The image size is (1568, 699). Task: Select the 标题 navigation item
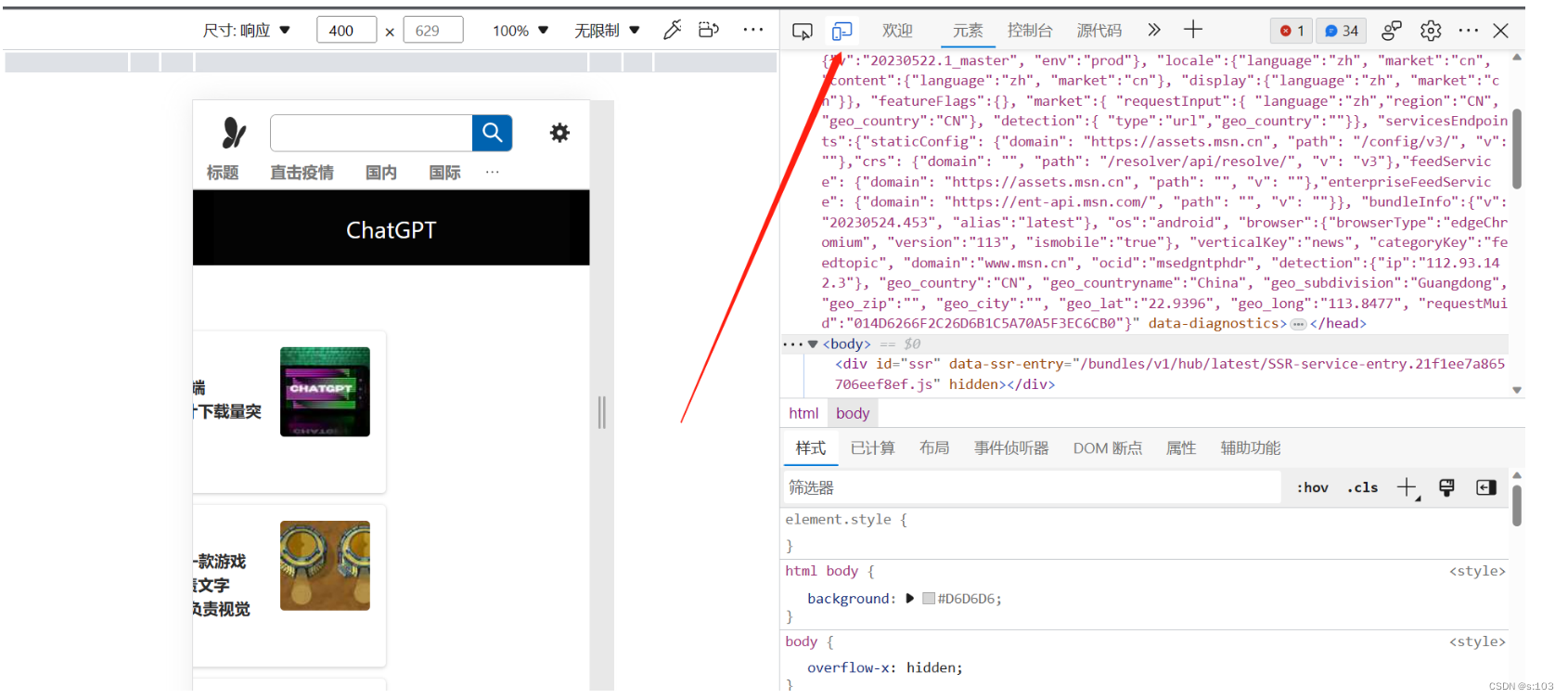223,173
